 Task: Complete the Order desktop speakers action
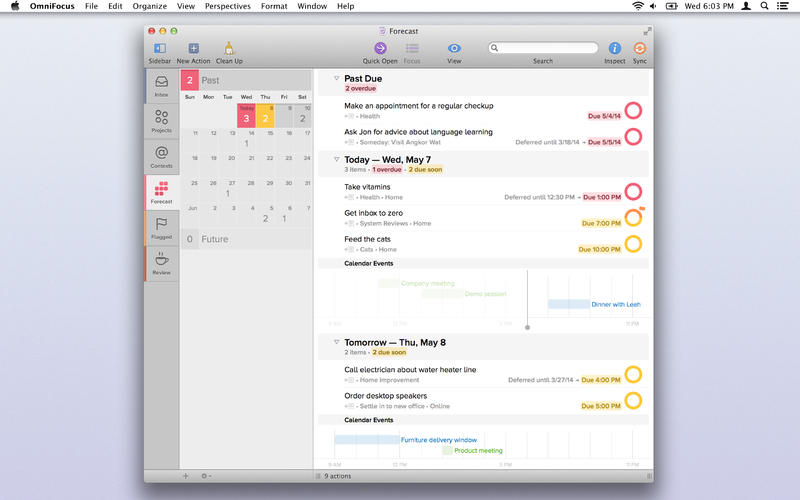(x=633, y=401)
